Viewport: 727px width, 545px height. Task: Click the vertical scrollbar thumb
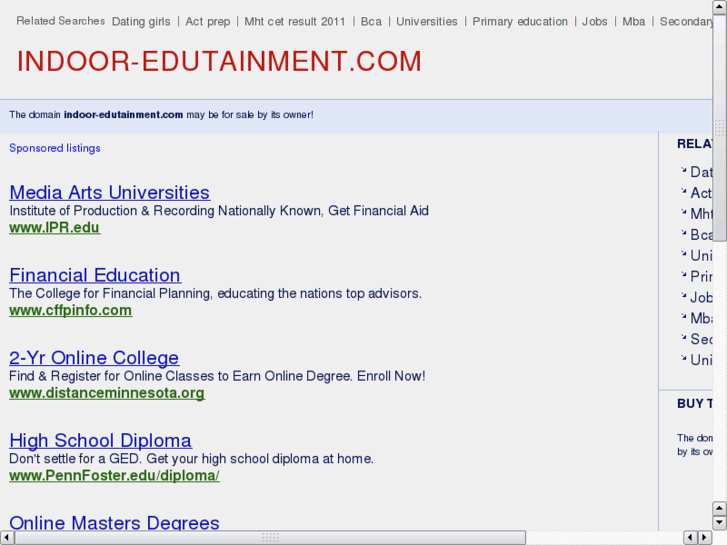pyautogui.click(x=720, y=128)
